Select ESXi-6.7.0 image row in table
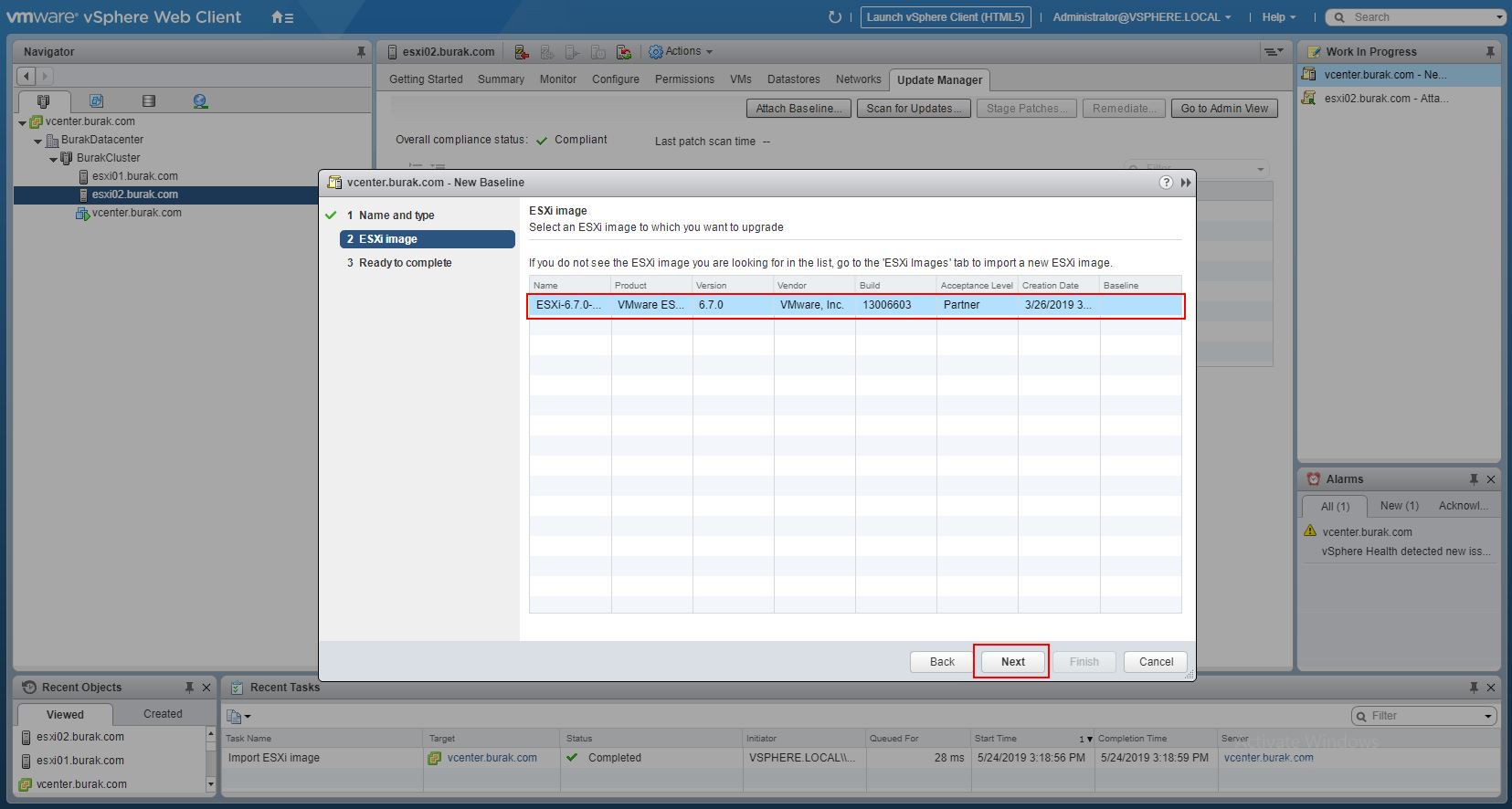 (x=855, y=305)
